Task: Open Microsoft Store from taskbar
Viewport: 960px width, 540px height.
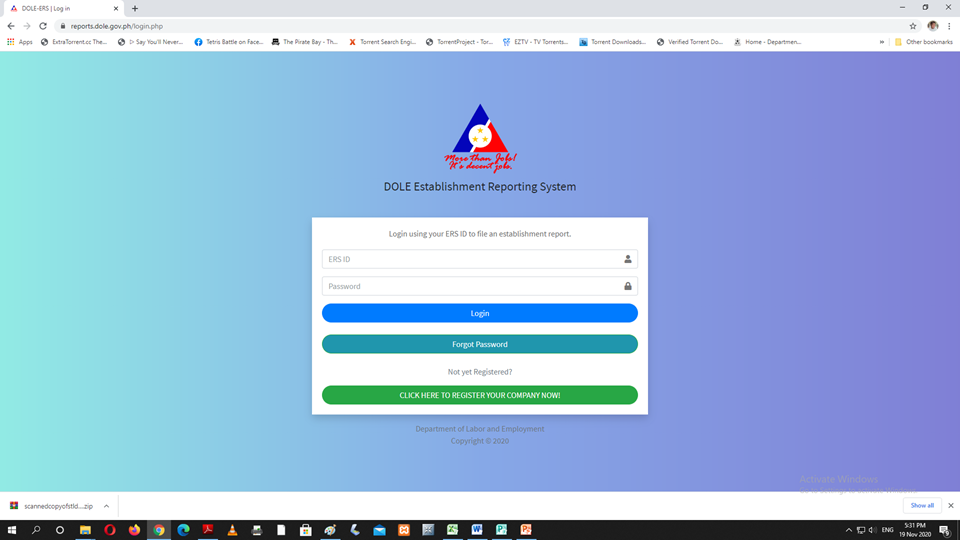Action: pyautogui.click(x=306, y=530)
